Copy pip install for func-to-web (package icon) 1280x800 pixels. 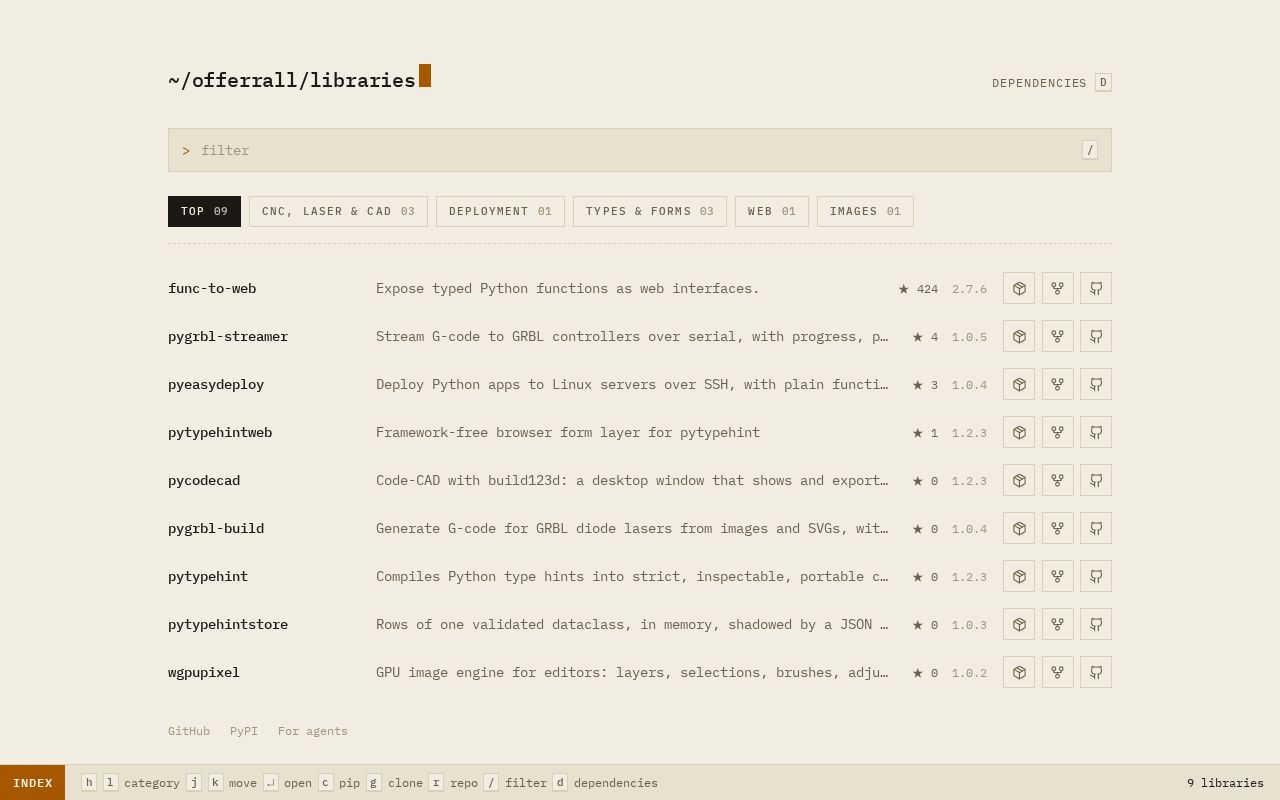1019,288
